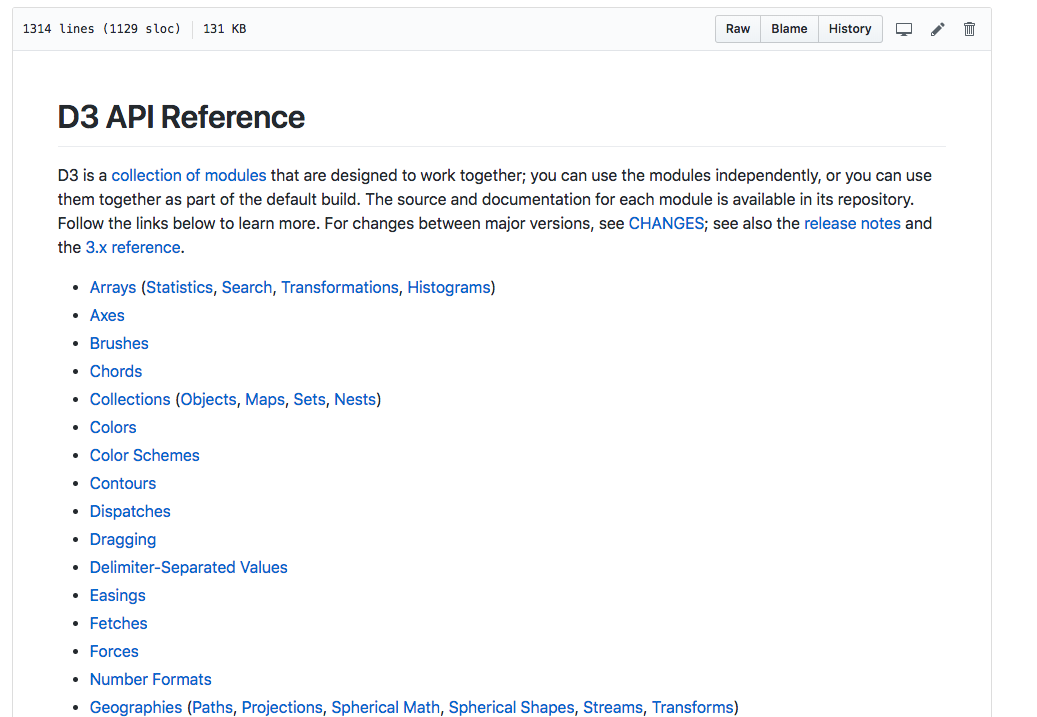Open the release notes link
1037x717 pixels.
click(852, 224)
